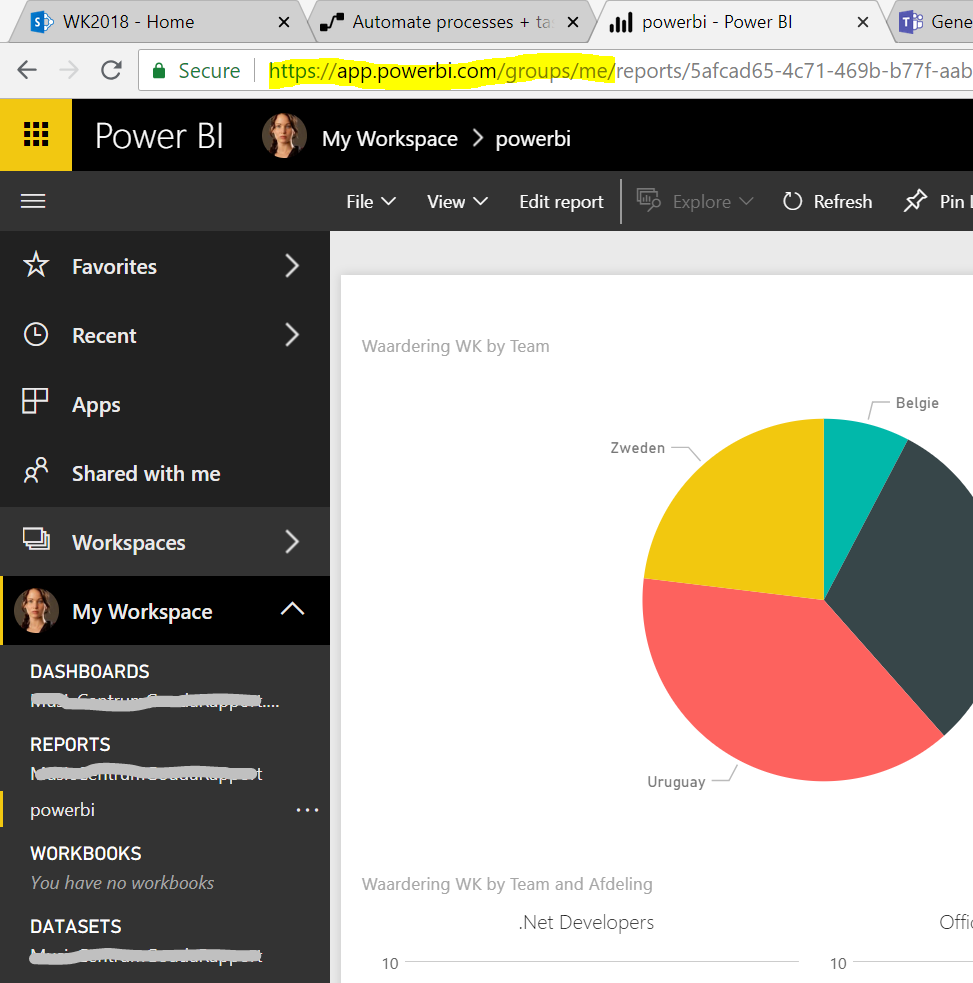The image size is (973, 983).
Task: Expand the Favorites flyout chevron
Action: pyautogui.click(x=292, y=266)
